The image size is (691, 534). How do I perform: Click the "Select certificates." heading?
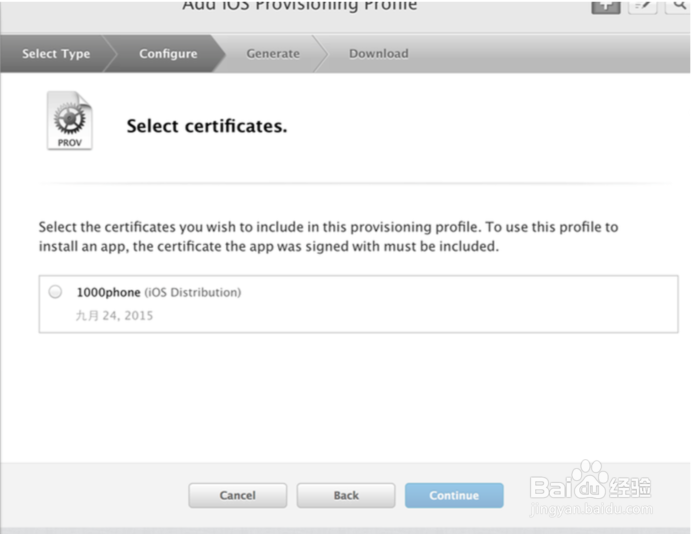[x=207, y=127]
